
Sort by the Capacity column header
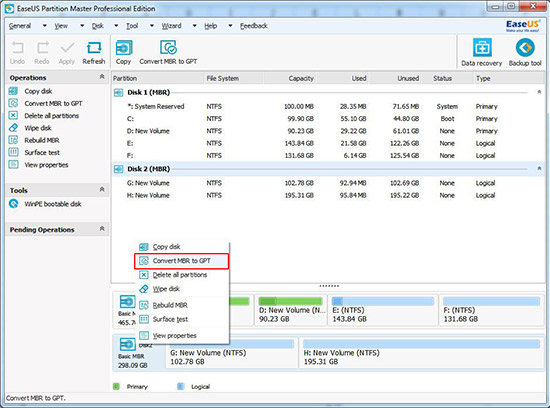289,78
